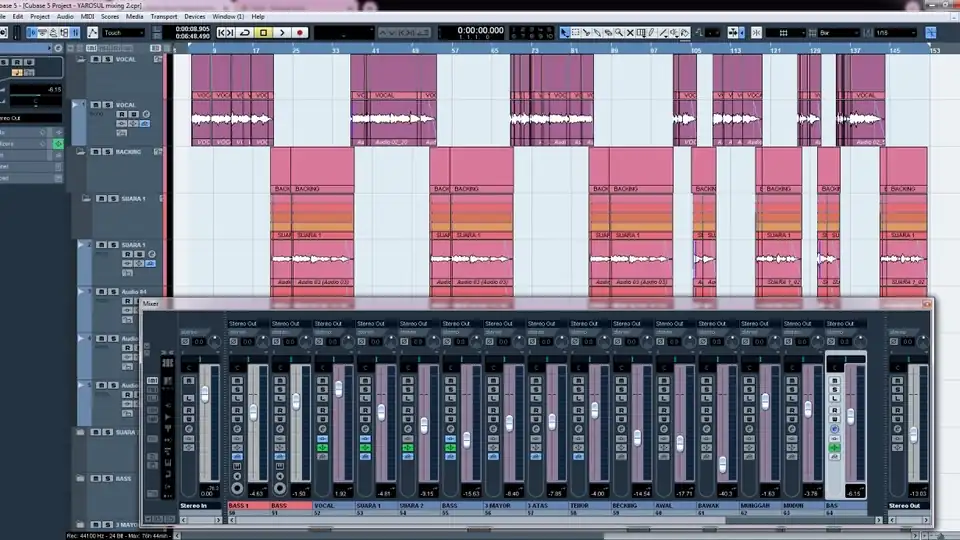Select the Draw pencil tool

tap(651, 32)
